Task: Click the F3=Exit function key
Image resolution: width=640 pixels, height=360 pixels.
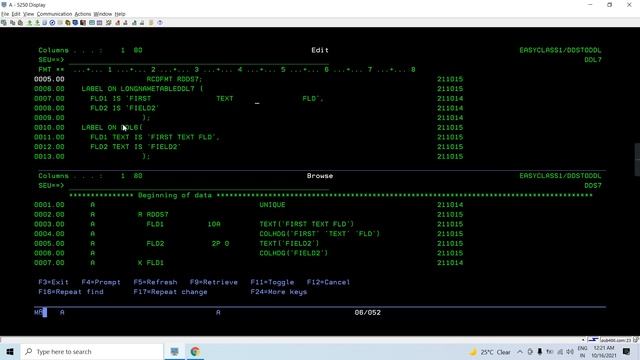Action: coord(53,282)
